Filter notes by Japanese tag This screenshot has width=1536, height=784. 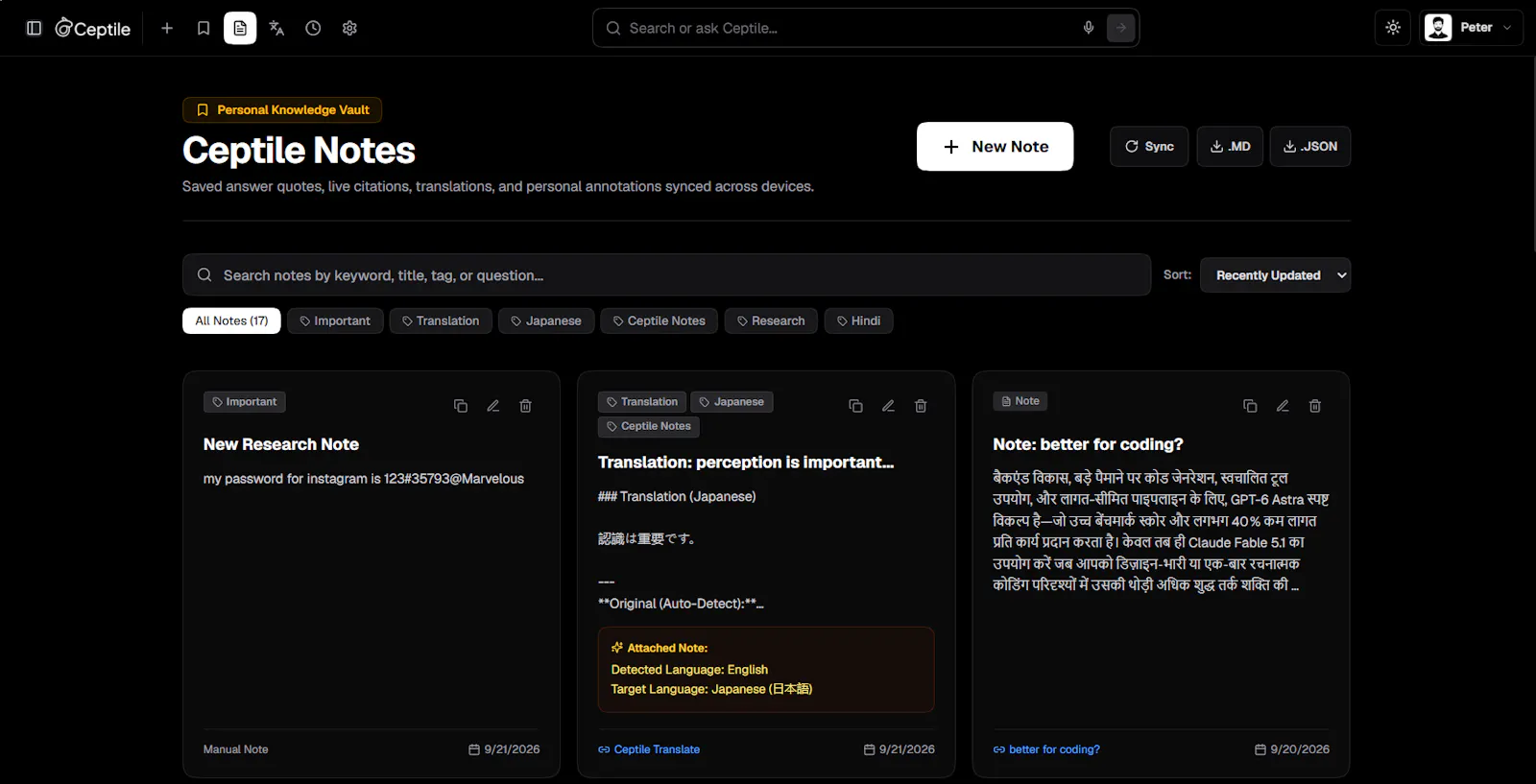tap(546, 321)
